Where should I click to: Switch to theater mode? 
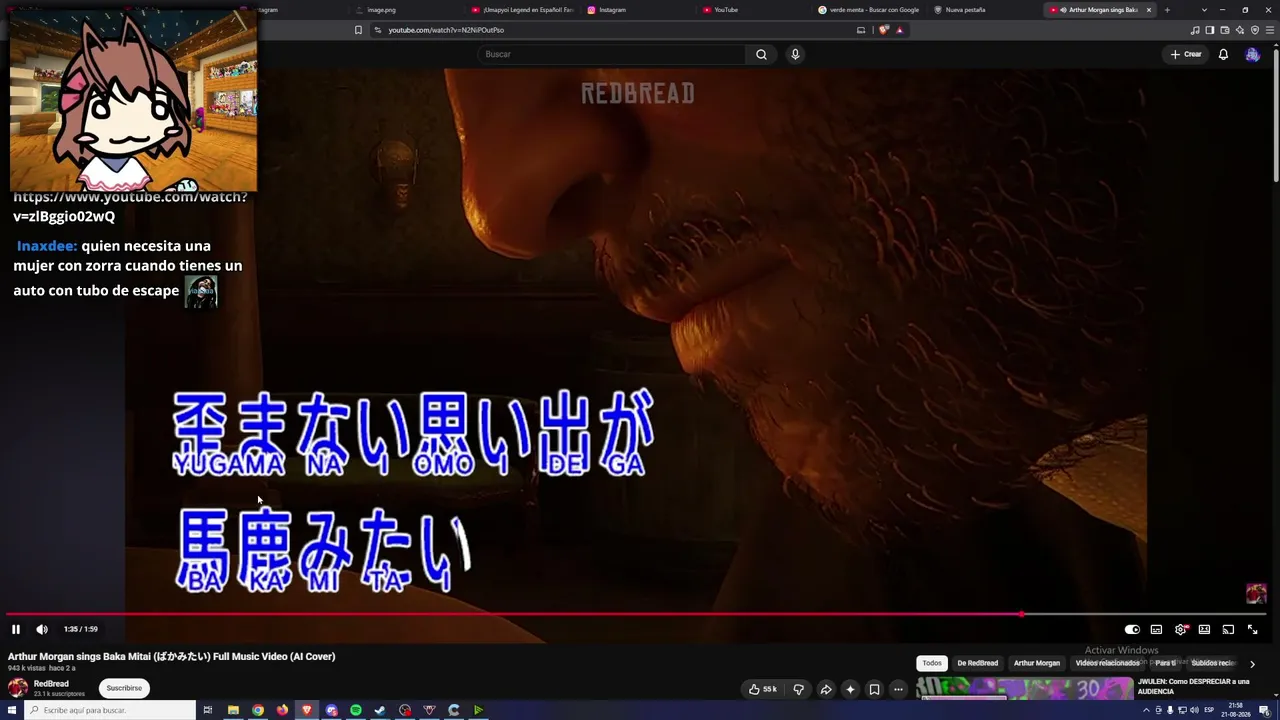[x=1204, y=629]
